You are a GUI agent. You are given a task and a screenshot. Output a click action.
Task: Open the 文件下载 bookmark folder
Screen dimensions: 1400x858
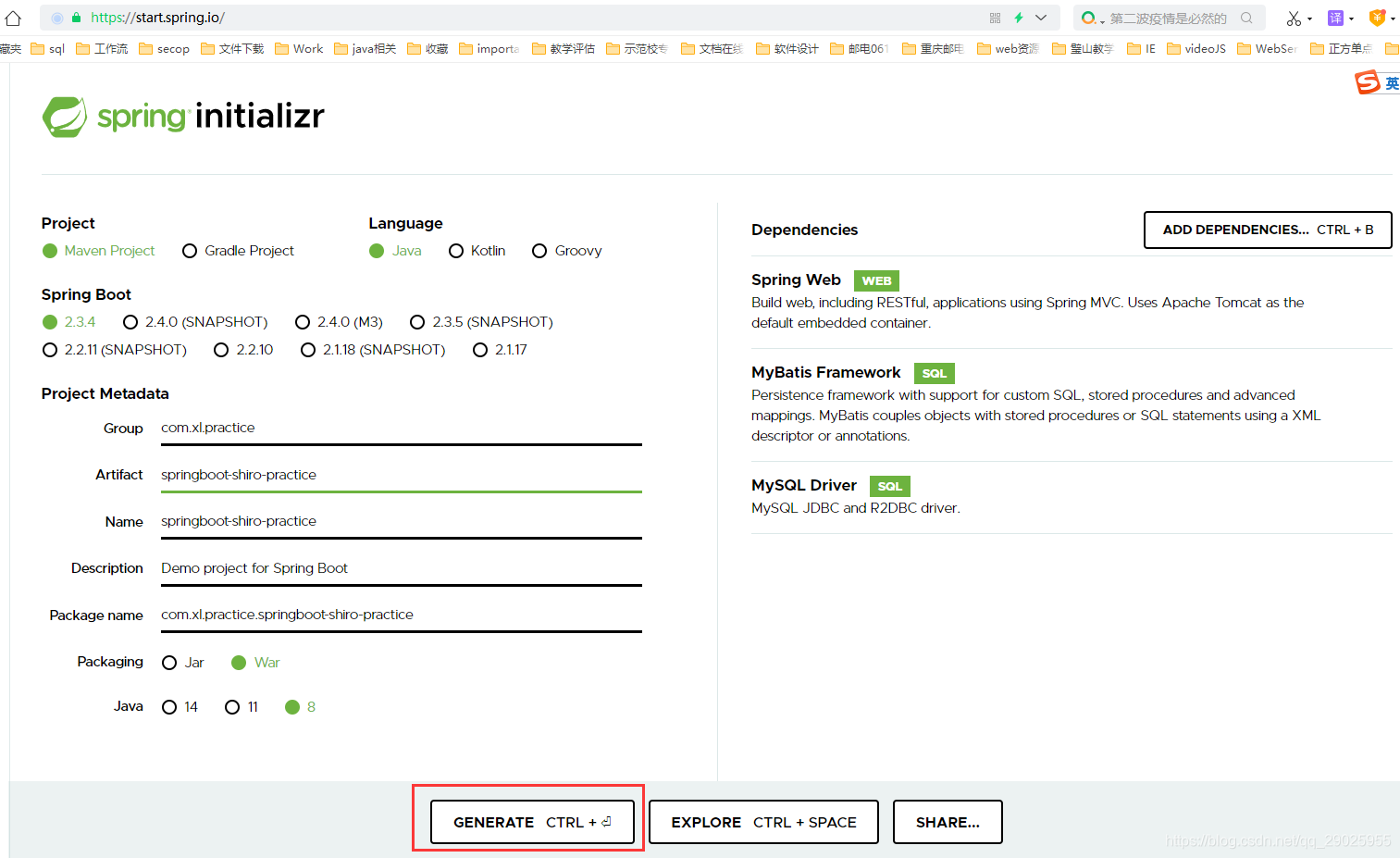[x=232, y=49]
